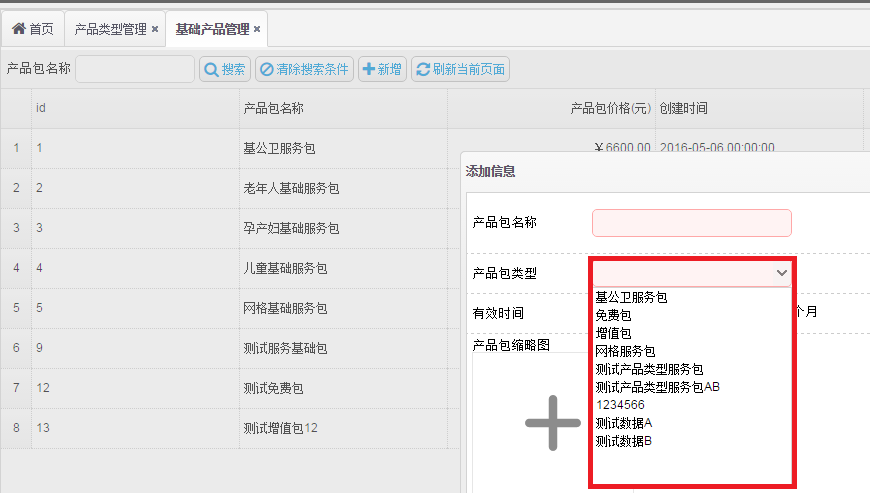
Task: Click the large plus upload thumbnail icon
Action: pos(552,423)
